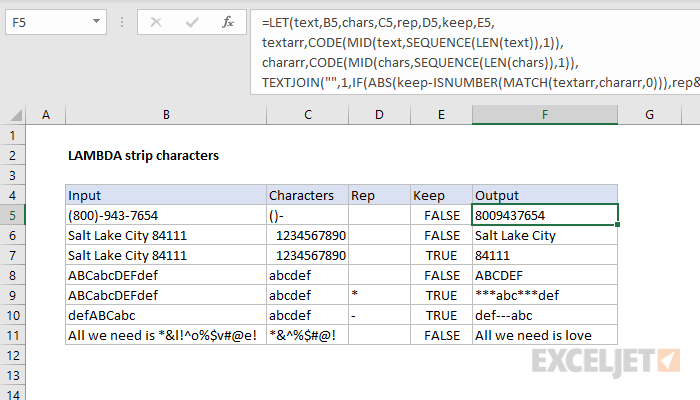This screenshot has width=700, height=400.
Task: Select output cell '84111'
Action: click(x=545, y=255)
